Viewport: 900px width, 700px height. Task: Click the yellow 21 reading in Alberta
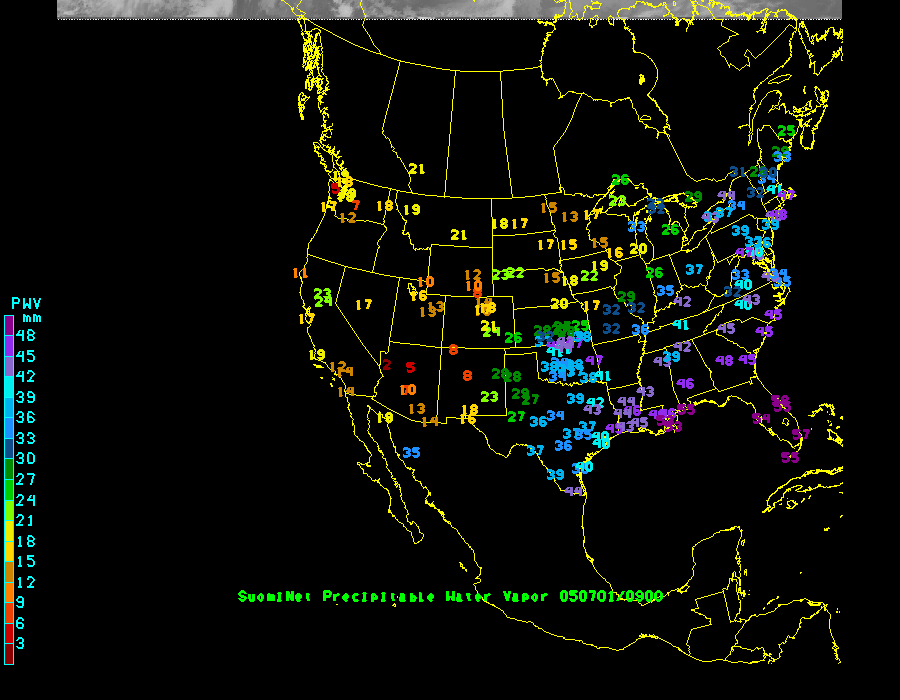[x=417, y=169]
